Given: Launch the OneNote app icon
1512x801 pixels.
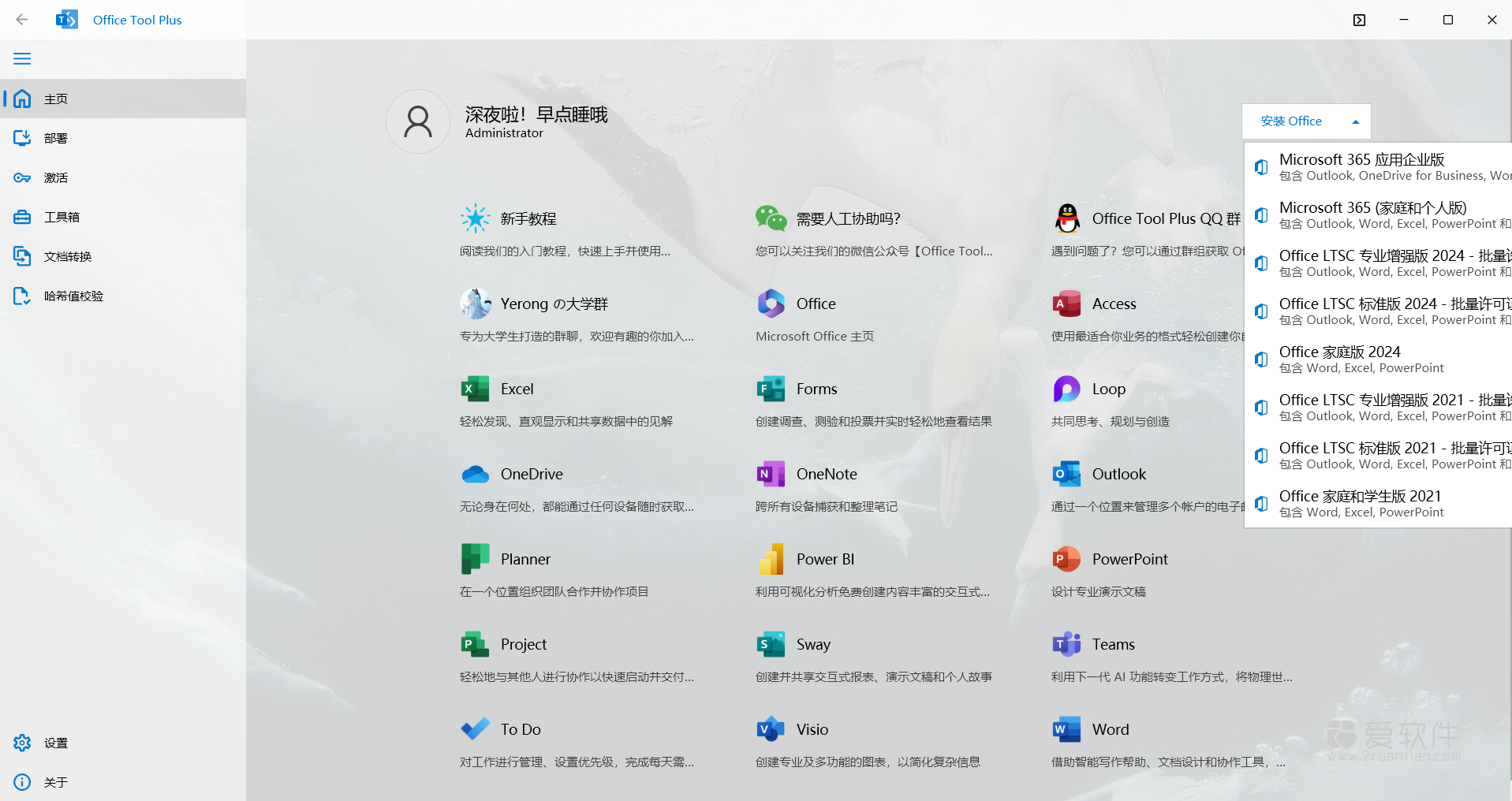Looking at the screenshot, I should click(x=771, y=474).
